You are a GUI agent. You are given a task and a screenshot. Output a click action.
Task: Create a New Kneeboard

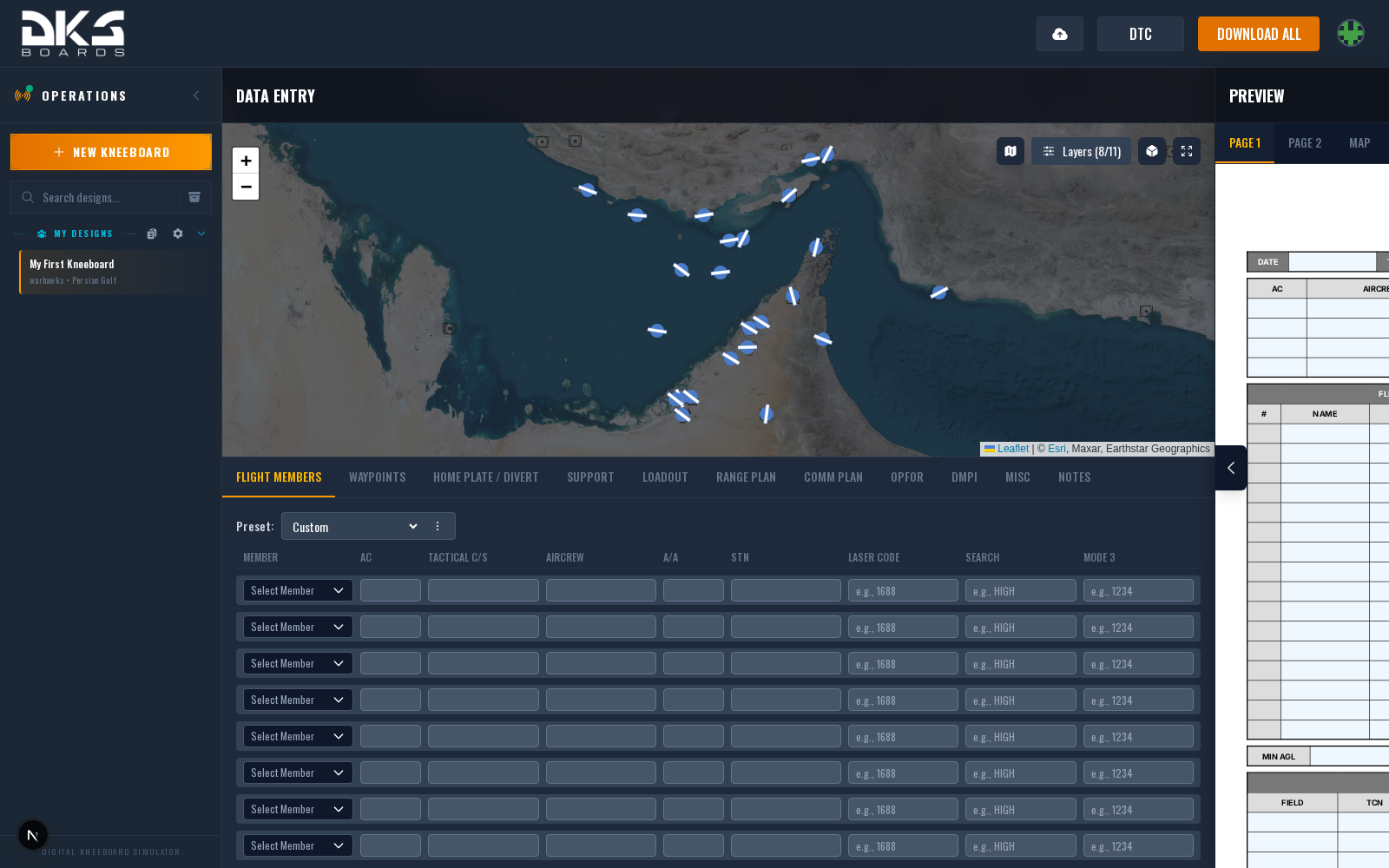click(111, 152)
